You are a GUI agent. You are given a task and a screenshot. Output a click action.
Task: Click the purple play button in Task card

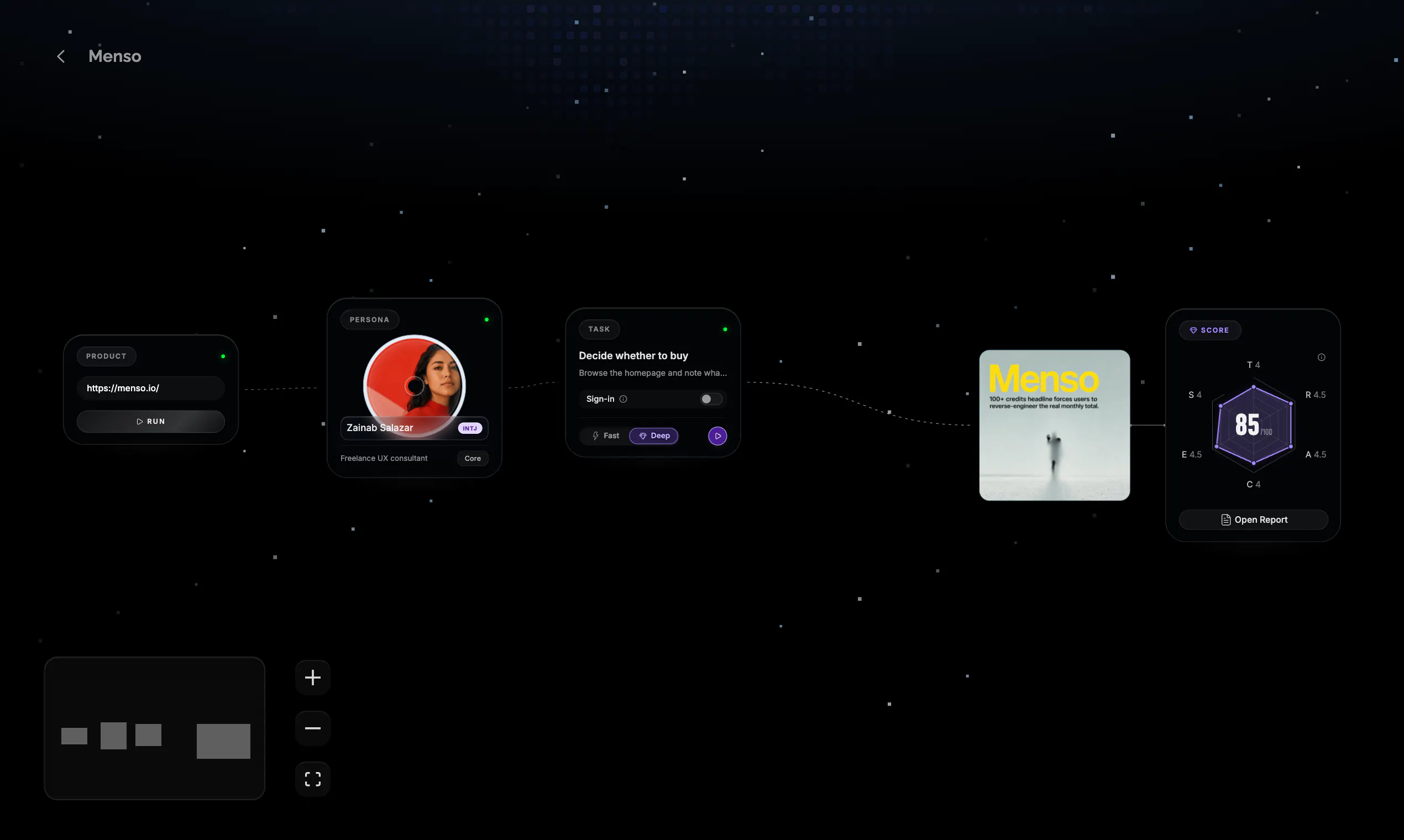[717, 436]
